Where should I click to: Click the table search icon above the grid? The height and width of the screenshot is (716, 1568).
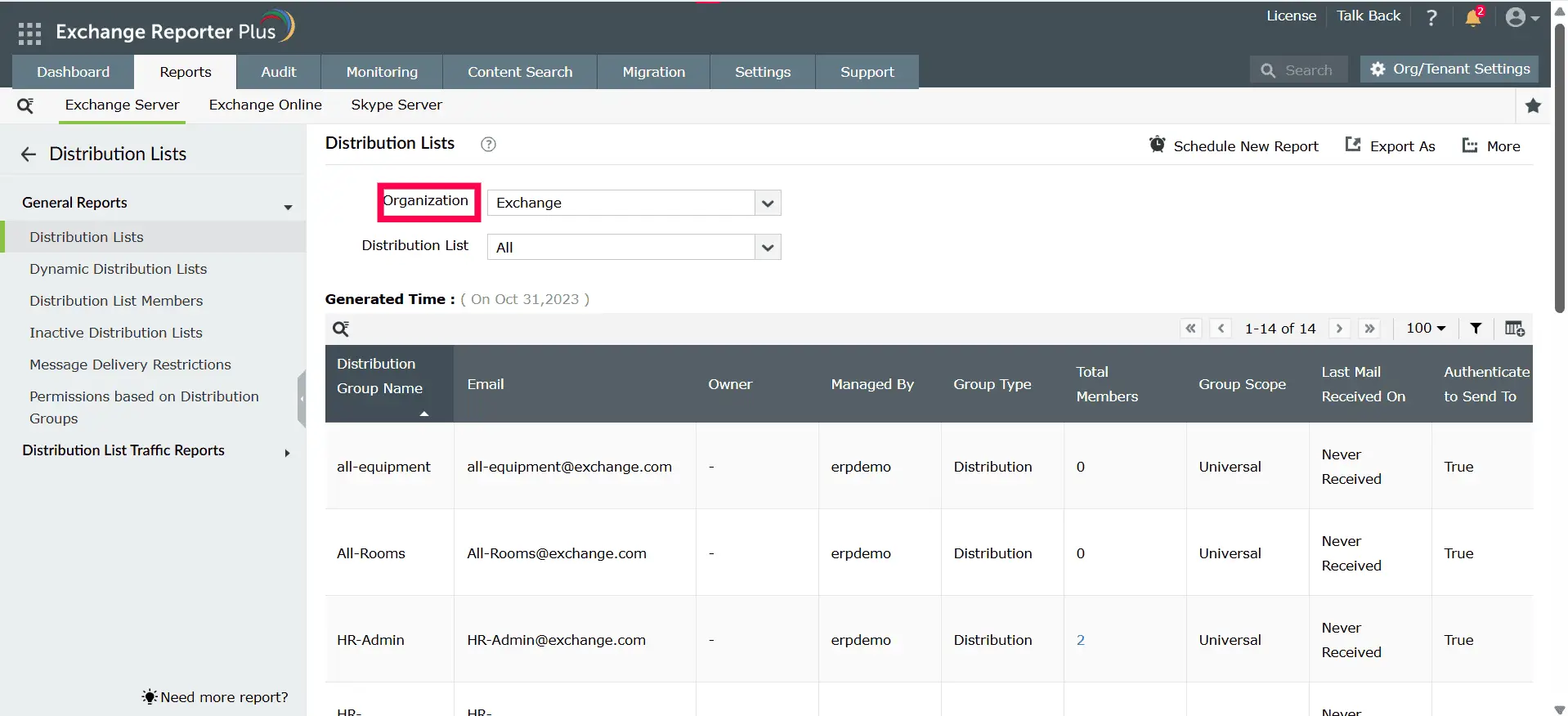[x=341, y=329]
